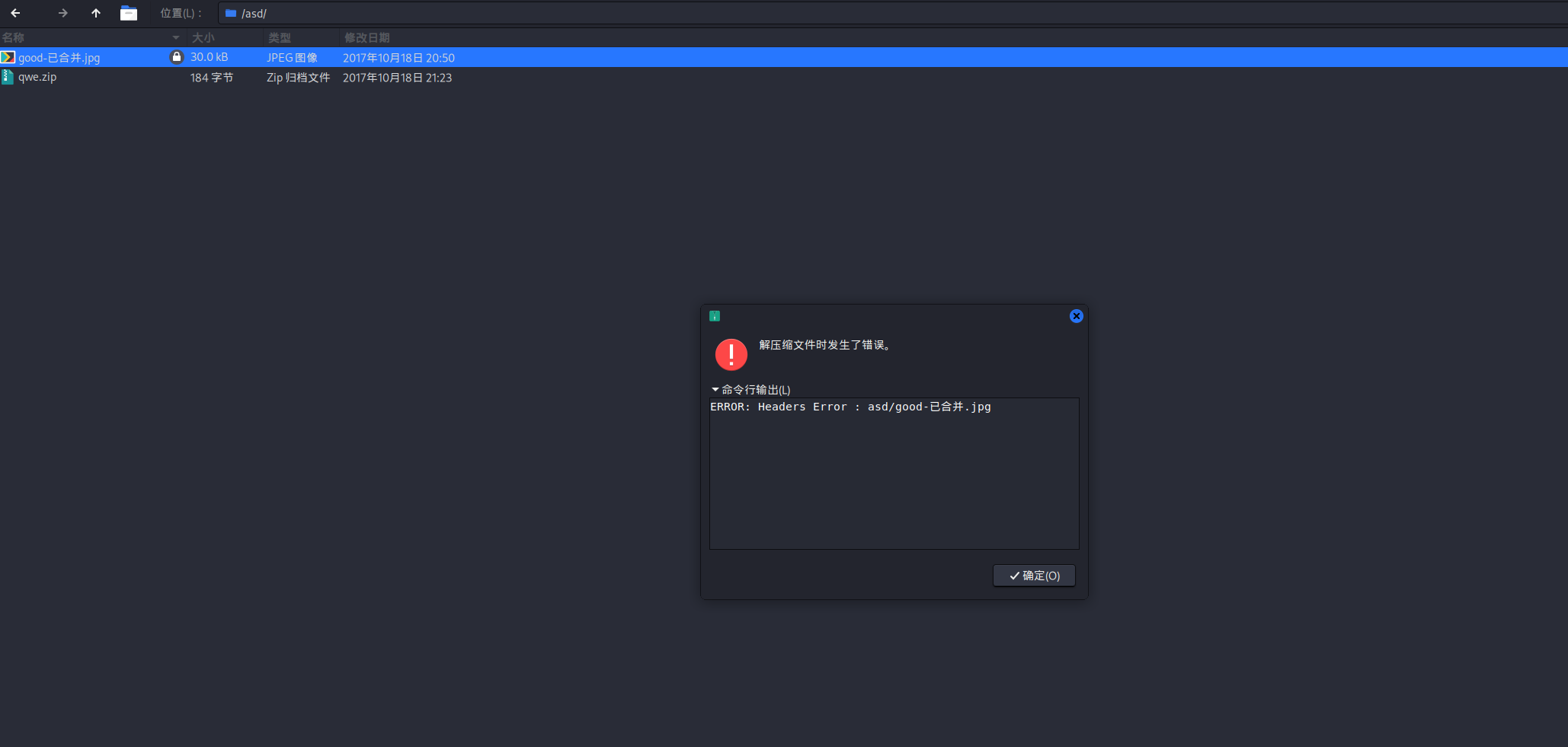Click the forward navigation arrow
Image resolution: width=1568 pixels, height=747 pixels.
click(x=63, y=13)
